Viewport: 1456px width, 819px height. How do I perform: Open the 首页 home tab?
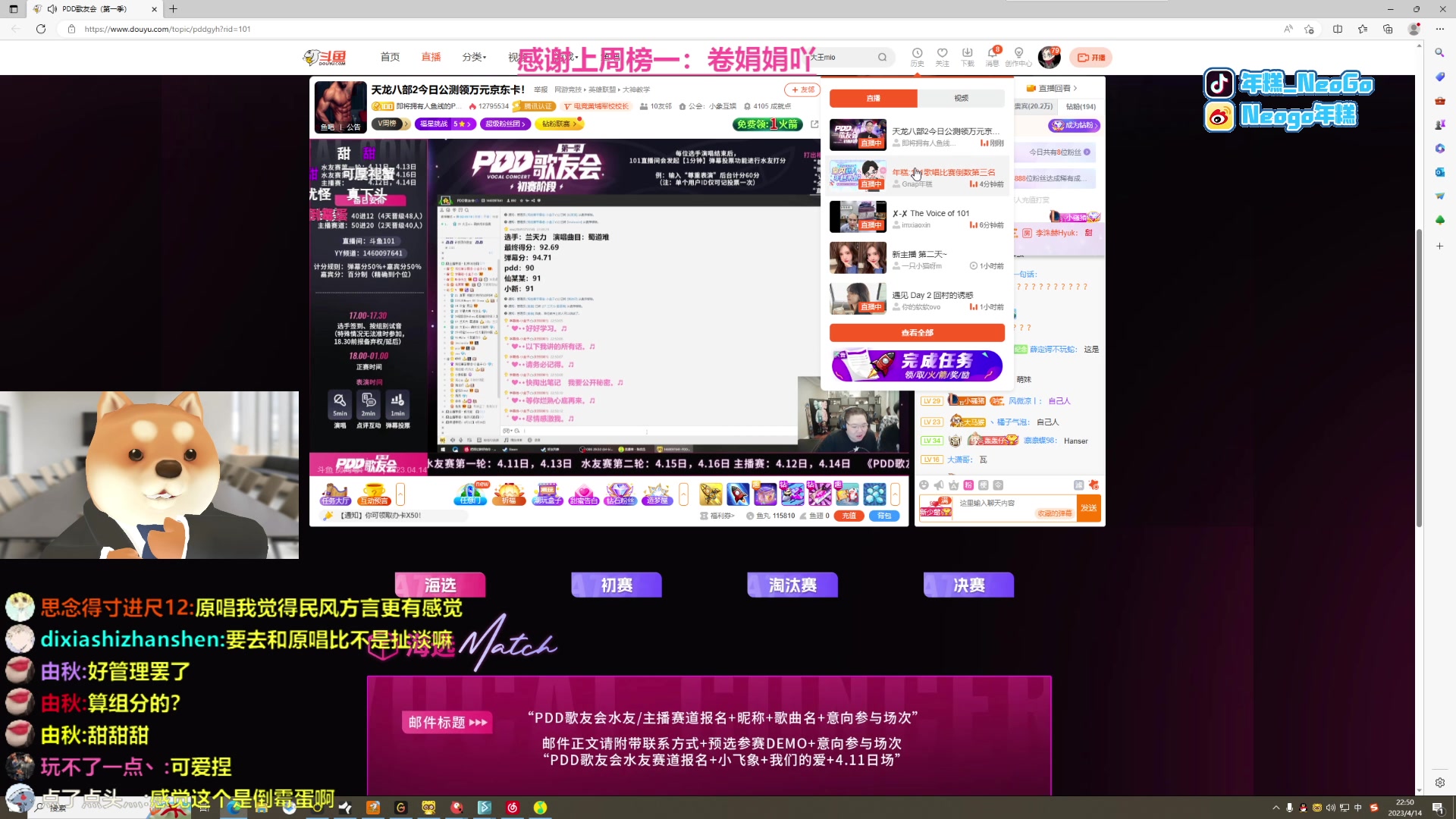click(x=390, y=58)
